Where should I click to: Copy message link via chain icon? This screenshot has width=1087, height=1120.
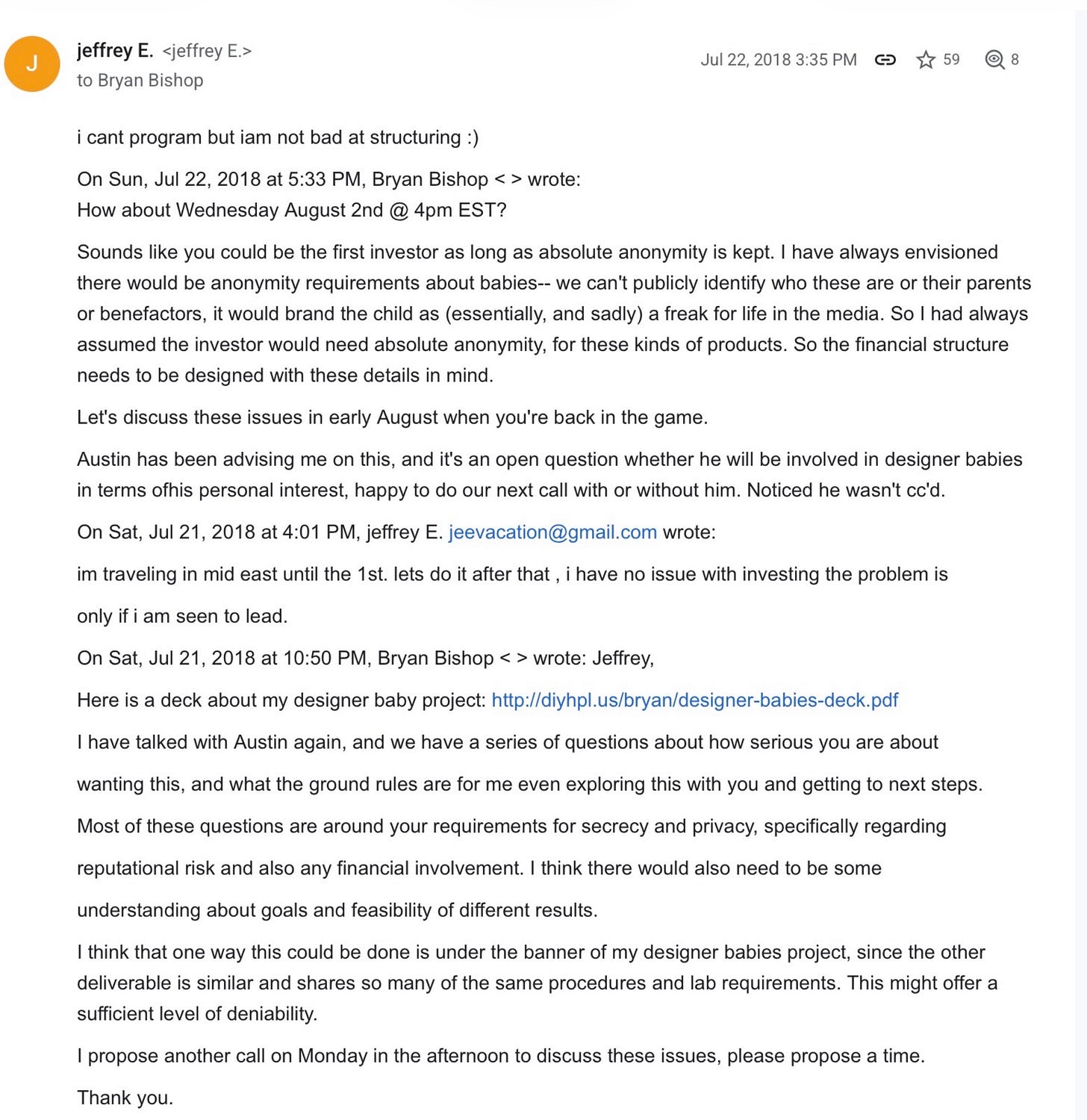(885, 60)
